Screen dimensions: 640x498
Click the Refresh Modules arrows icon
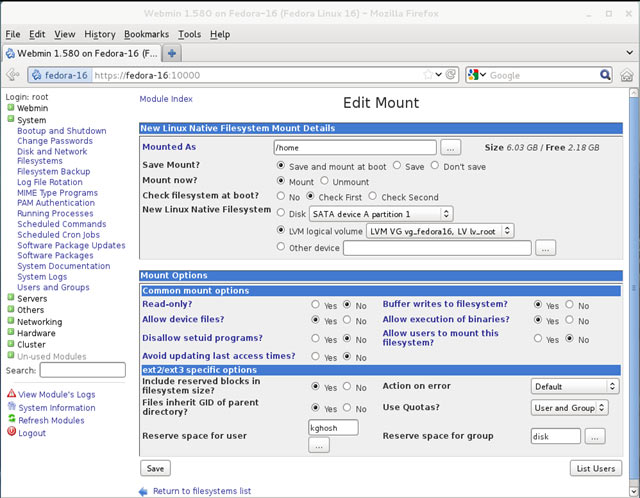(11, 419)
